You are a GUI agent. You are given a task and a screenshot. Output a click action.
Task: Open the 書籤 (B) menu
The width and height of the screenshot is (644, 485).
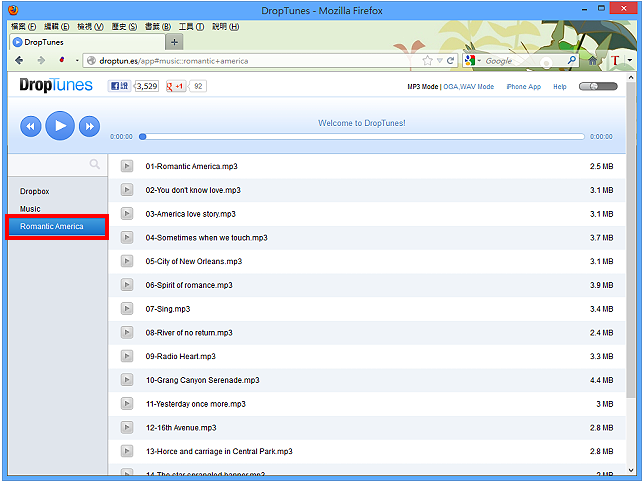click(158, 27)
